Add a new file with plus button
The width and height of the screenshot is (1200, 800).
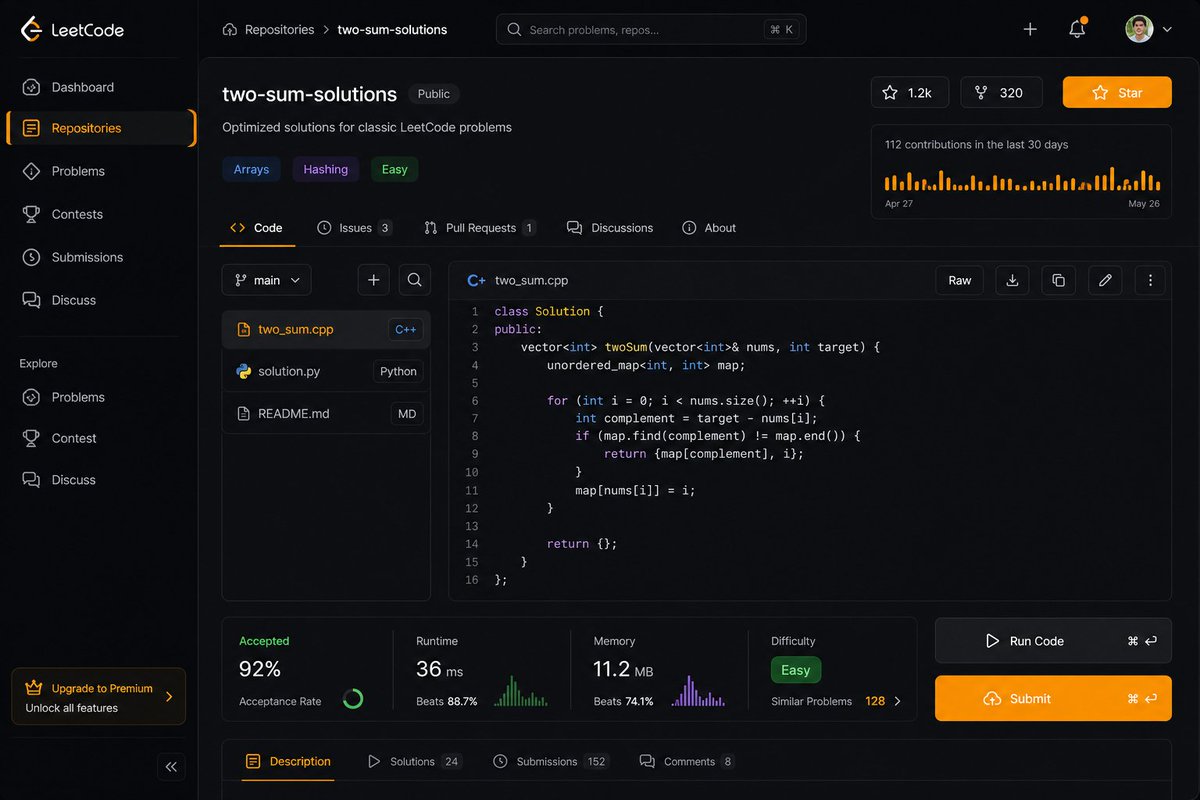coord(373,280)
